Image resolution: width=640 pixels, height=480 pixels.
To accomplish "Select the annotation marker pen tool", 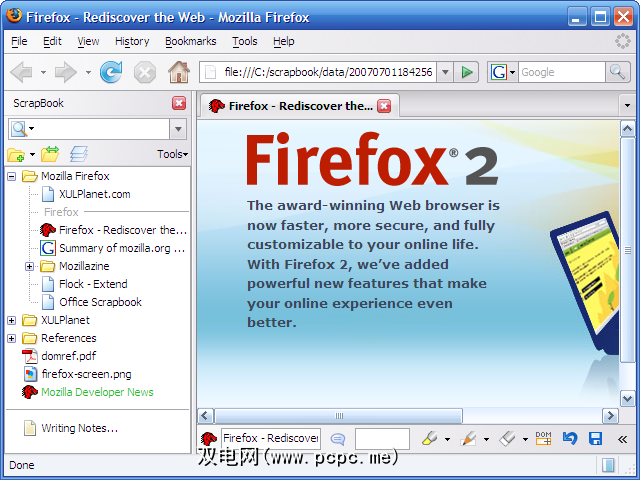I will tap(468, 439).
